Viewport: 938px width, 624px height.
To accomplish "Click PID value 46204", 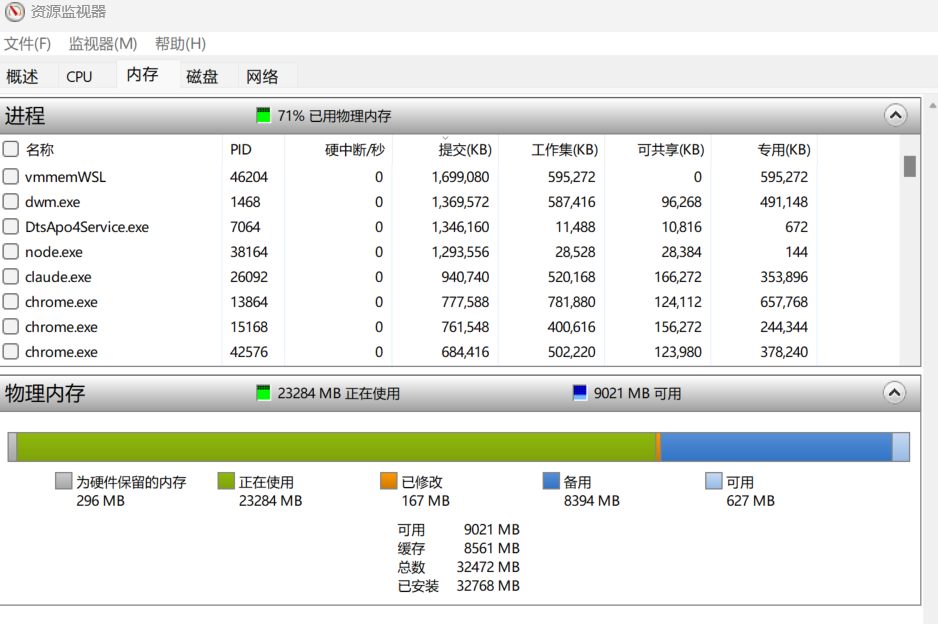I will (249, 177).
